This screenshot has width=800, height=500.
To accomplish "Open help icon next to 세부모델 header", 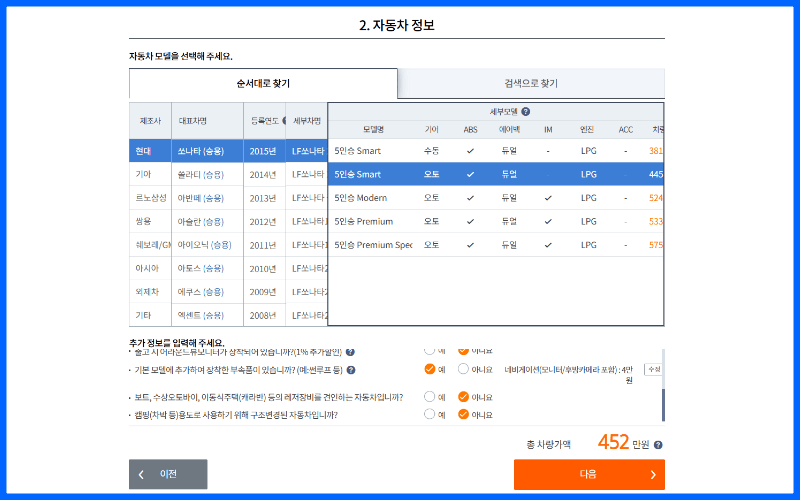I will pyautogui.click(x=526, y=111).
